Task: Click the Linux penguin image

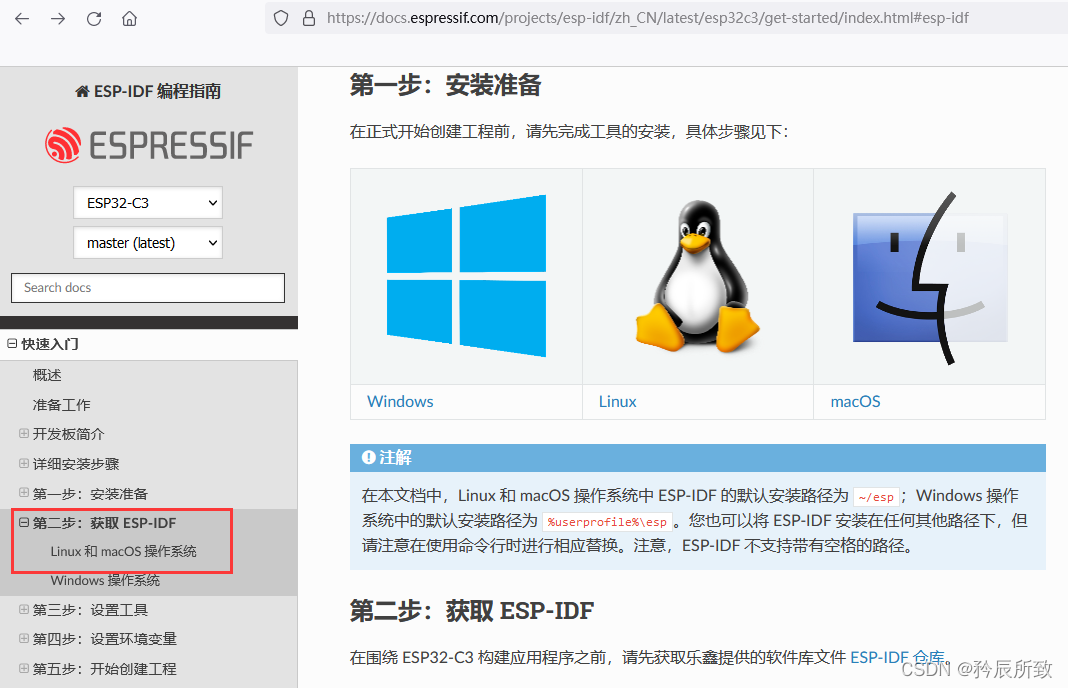Action: [x=697, y=276]
